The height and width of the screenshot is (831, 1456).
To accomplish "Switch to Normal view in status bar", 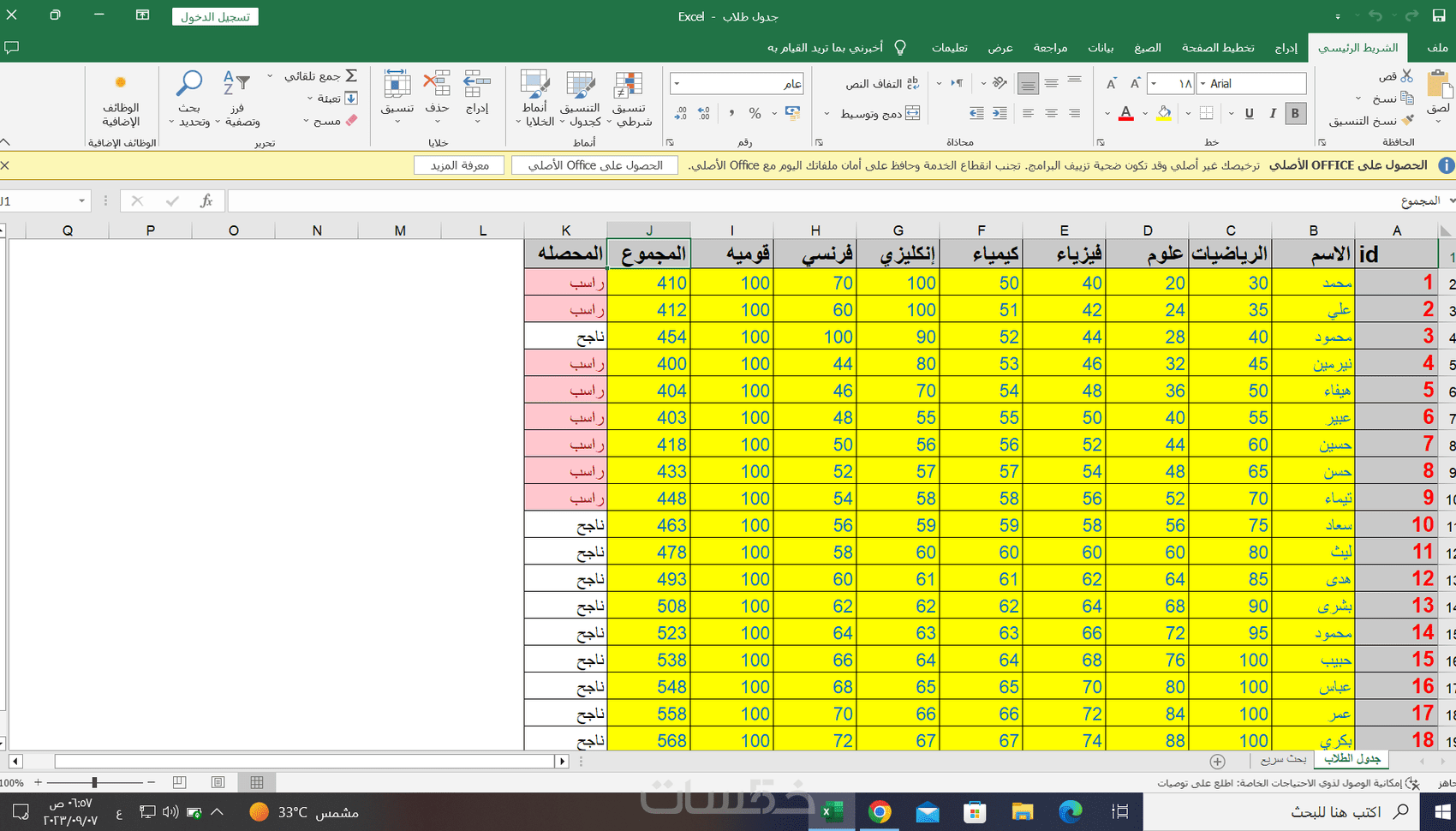I will [257, 782].
